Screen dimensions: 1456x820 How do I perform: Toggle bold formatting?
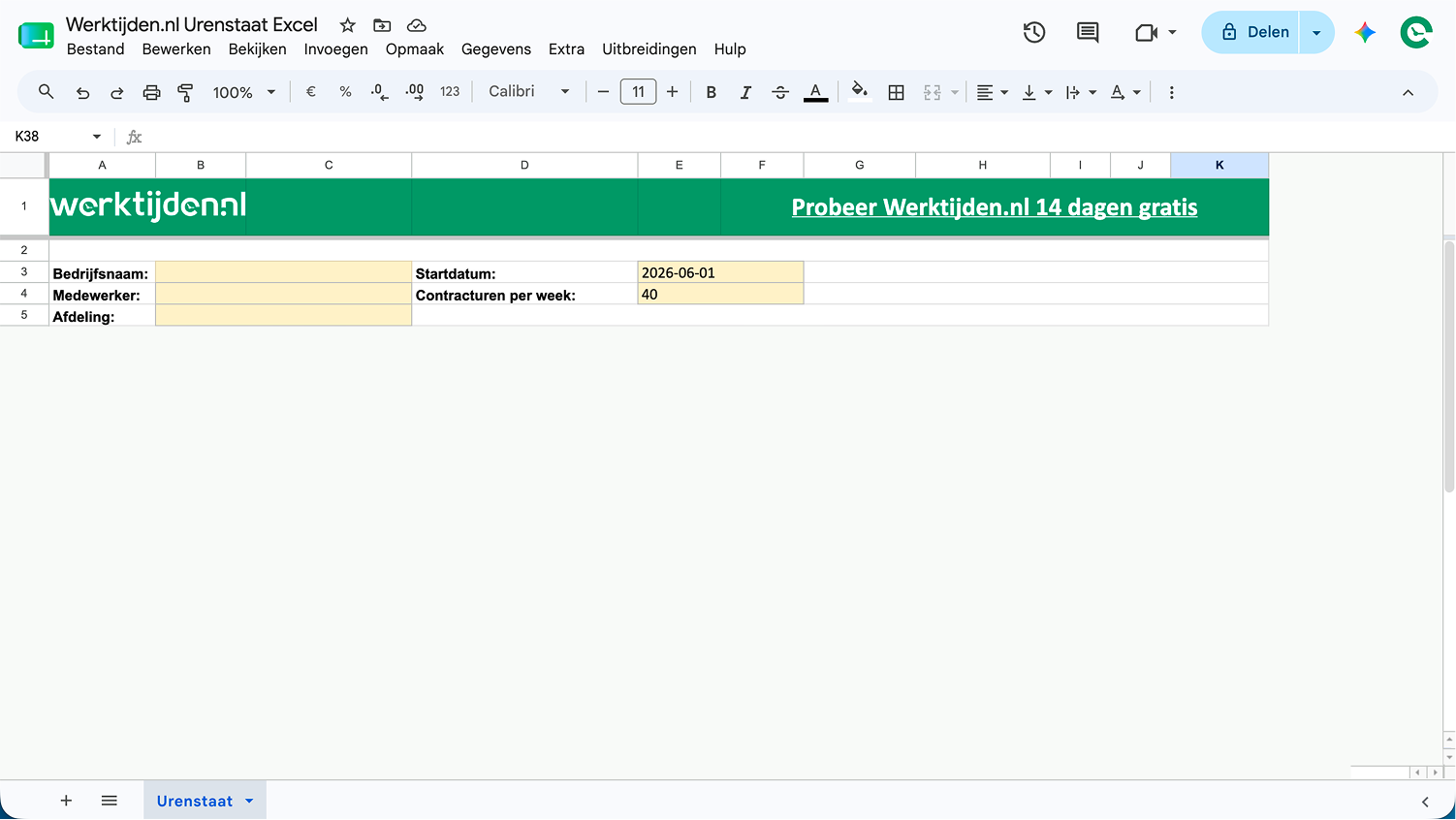(x=712, y=92)
